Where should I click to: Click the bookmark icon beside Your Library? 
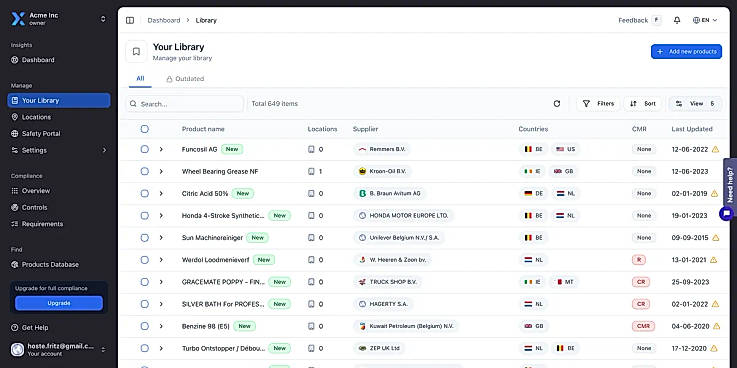click(136, 52)
